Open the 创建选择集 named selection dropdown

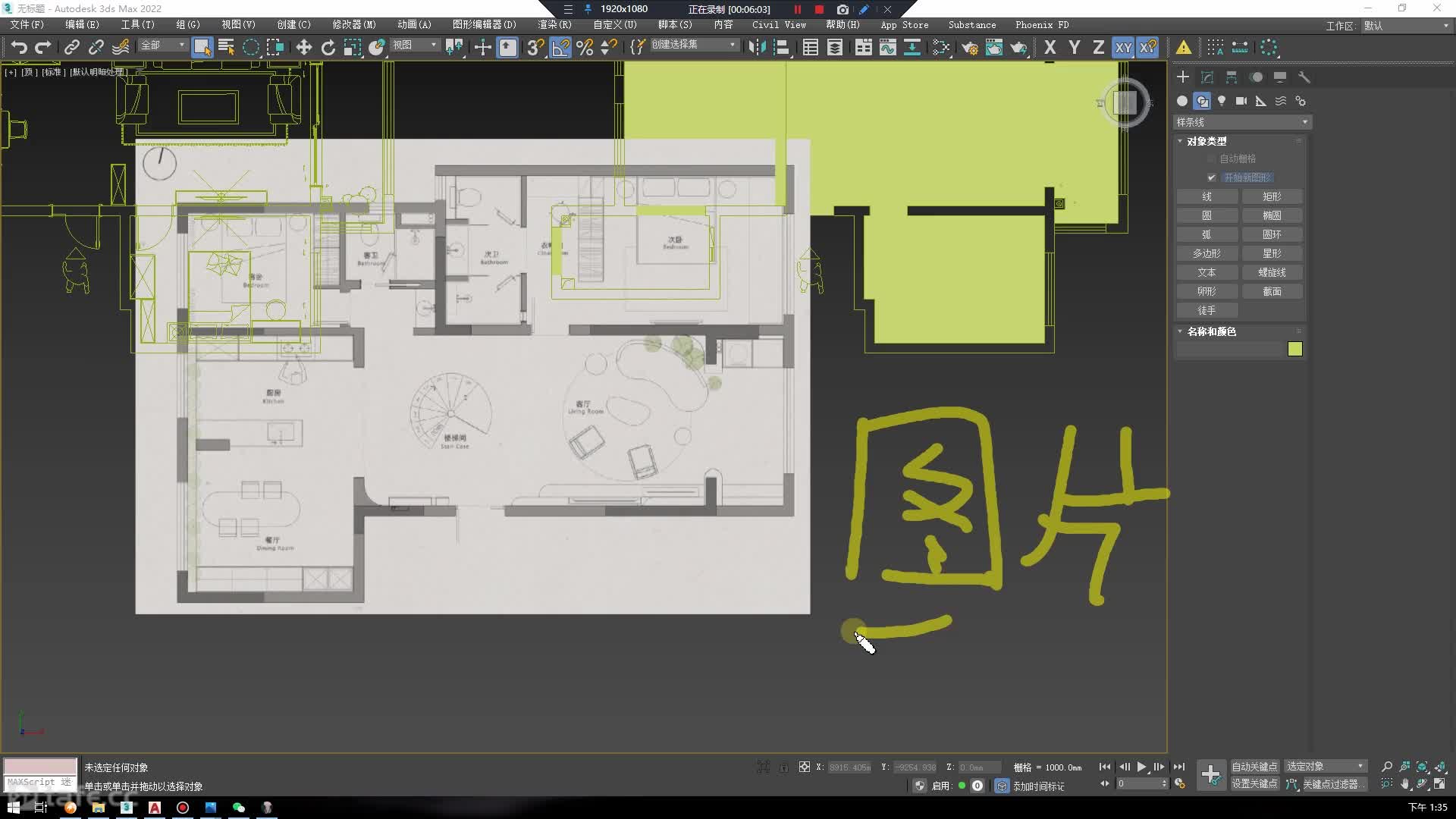(x=694, y=45)
